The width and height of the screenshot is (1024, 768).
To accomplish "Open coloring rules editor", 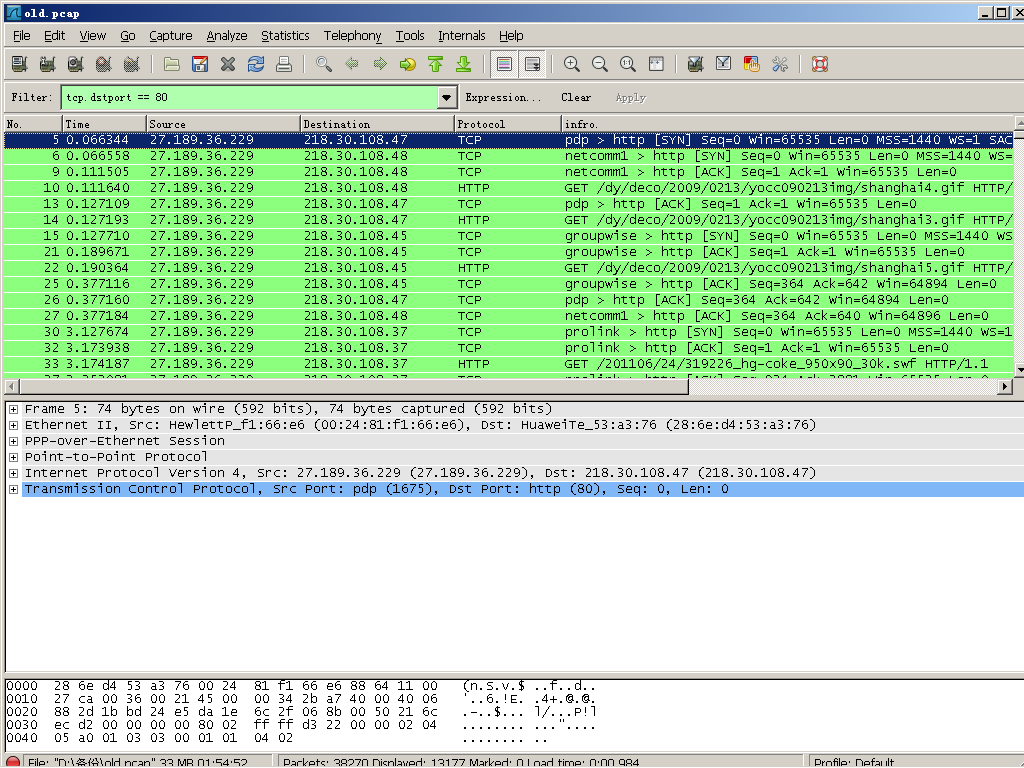I will click(752, 64).
